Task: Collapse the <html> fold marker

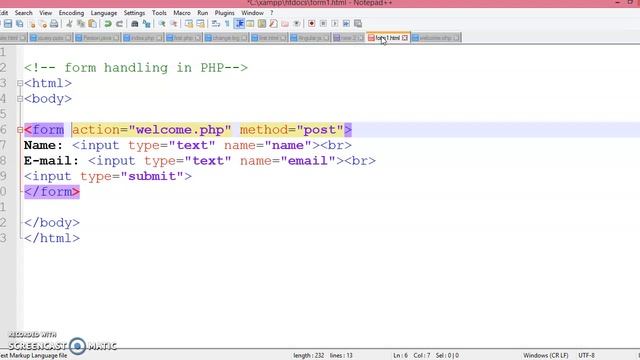Action: click(20, 83)
